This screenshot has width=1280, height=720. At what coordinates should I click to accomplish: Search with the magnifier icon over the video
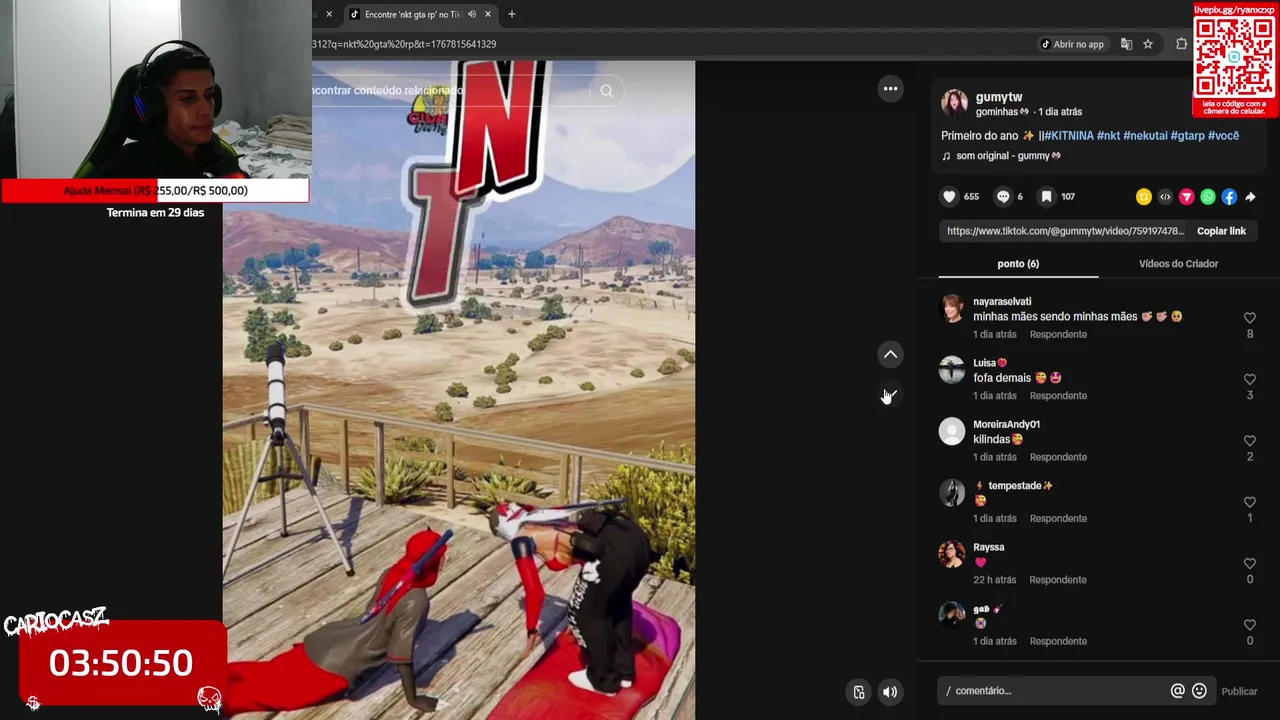[x=606, y=91]
